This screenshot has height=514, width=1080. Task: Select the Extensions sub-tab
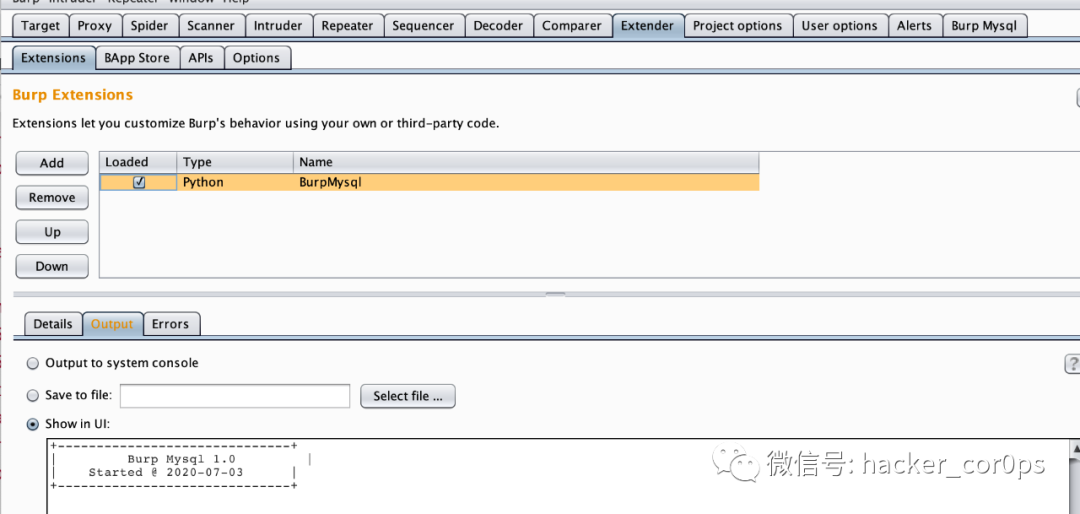53,58
